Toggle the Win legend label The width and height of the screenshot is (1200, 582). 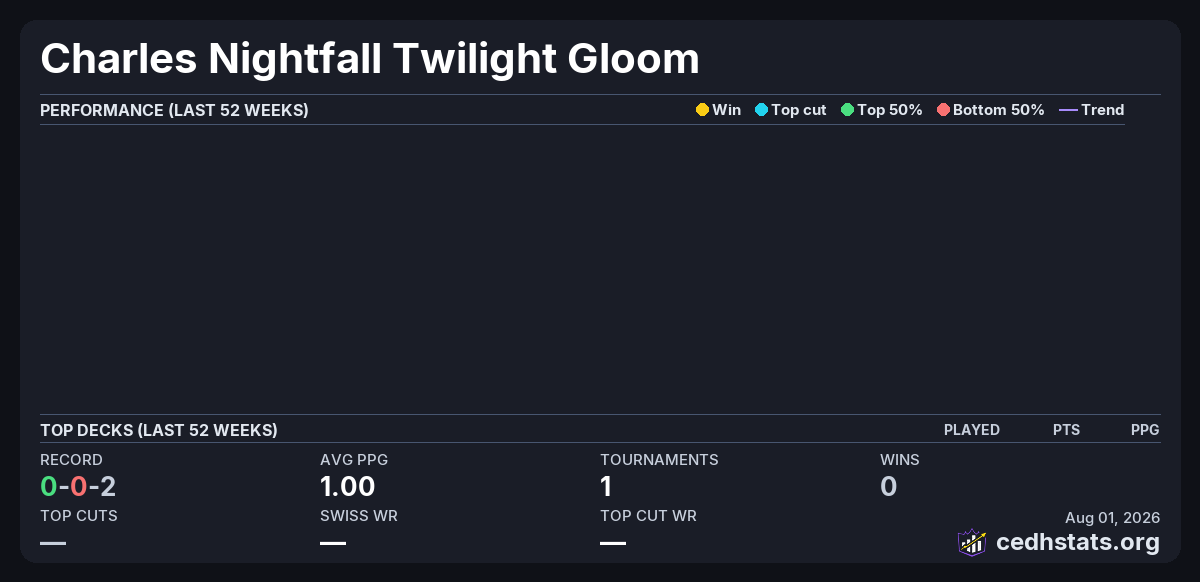726,110
